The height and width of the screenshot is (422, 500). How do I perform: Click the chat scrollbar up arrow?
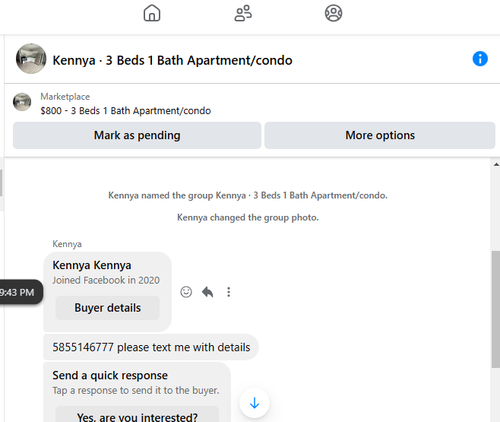click(x=496, y=164)
